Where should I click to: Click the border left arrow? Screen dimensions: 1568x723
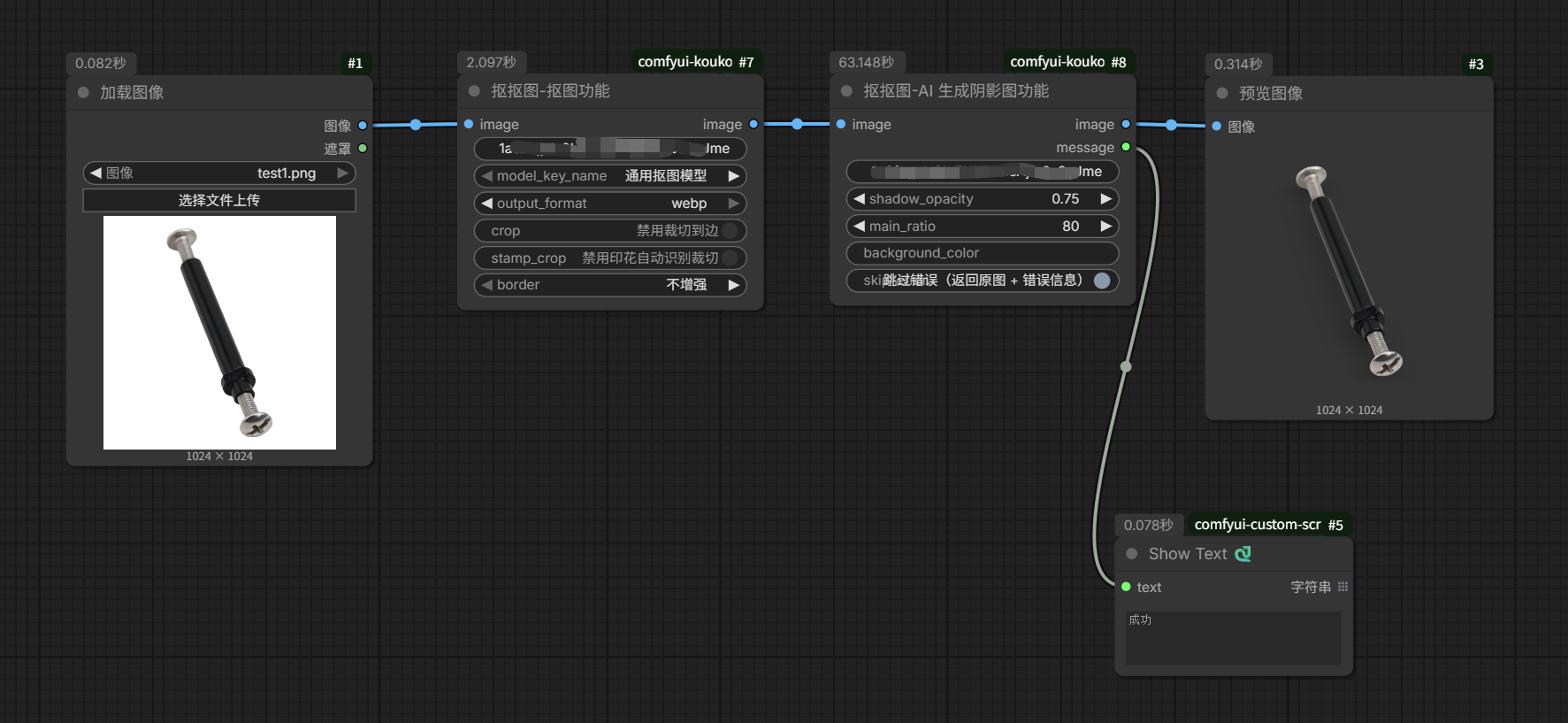[486, 285]
